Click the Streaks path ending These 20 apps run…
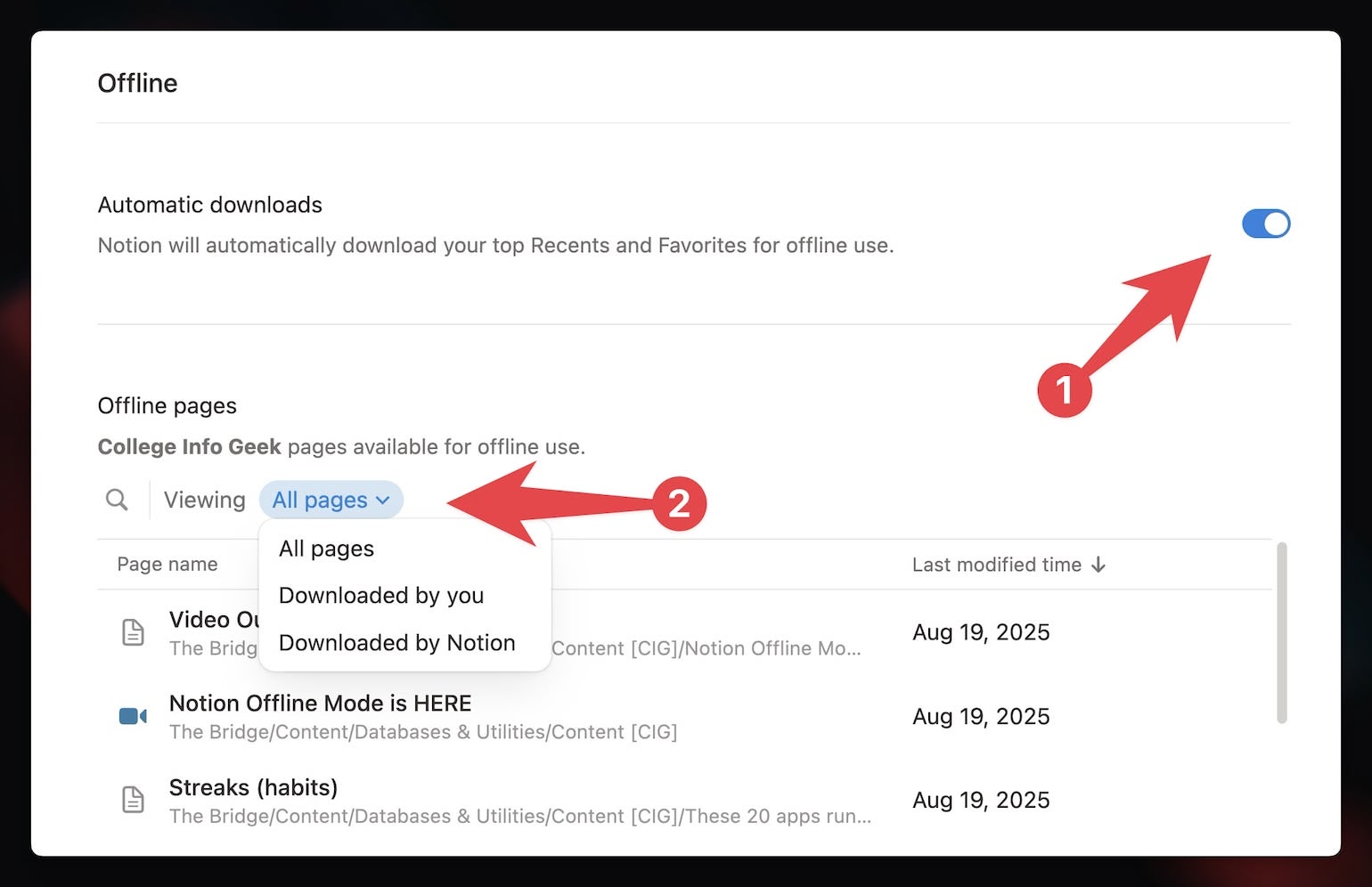 coord(520,816)
